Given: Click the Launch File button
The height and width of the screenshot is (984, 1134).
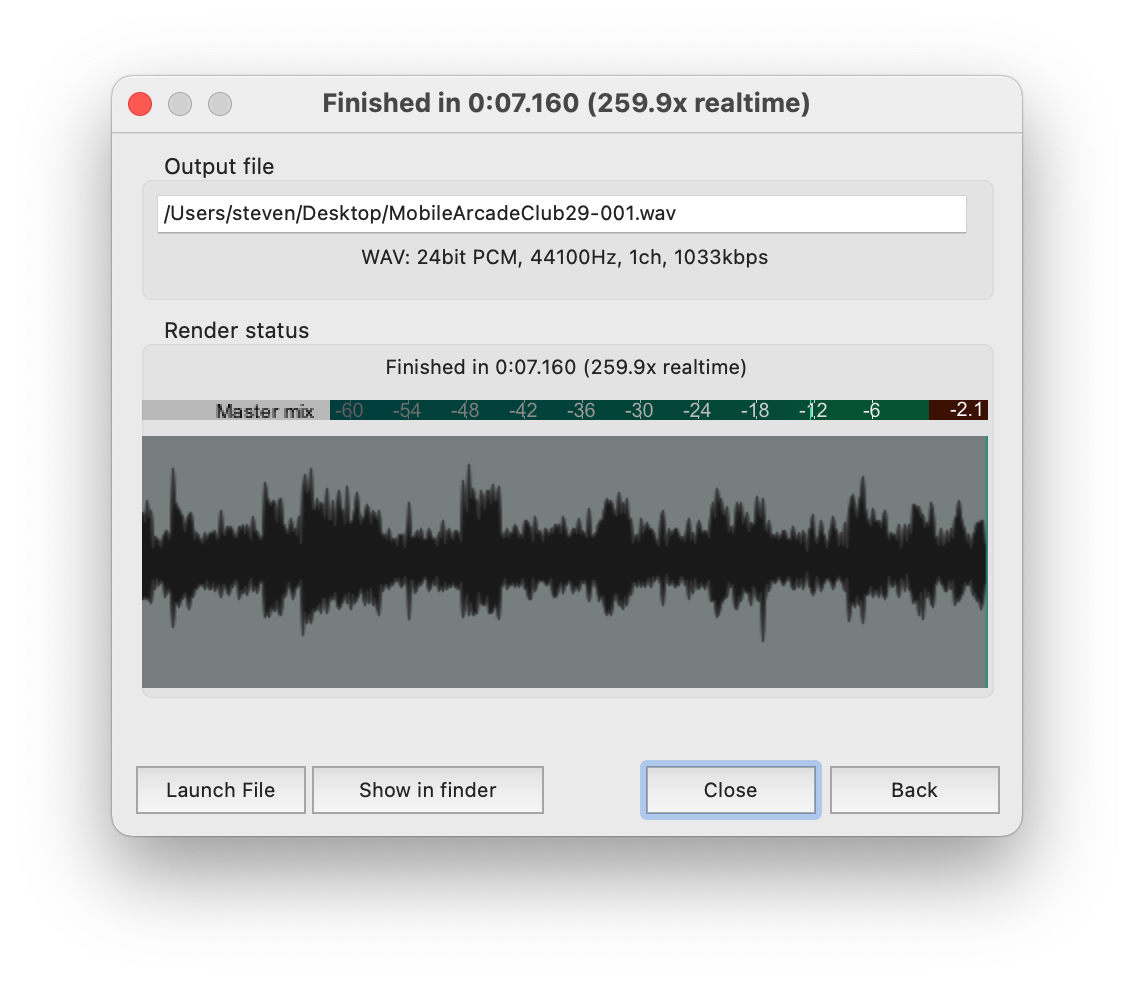Looking at the screenshot, I should click(x=220, y=789).
